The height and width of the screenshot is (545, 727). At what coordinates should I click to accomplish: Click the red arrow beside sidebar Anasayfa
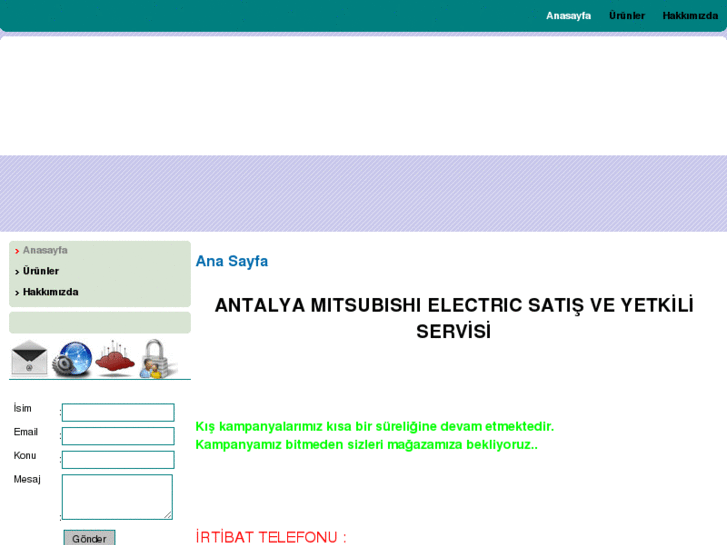[x=17, y=251]
